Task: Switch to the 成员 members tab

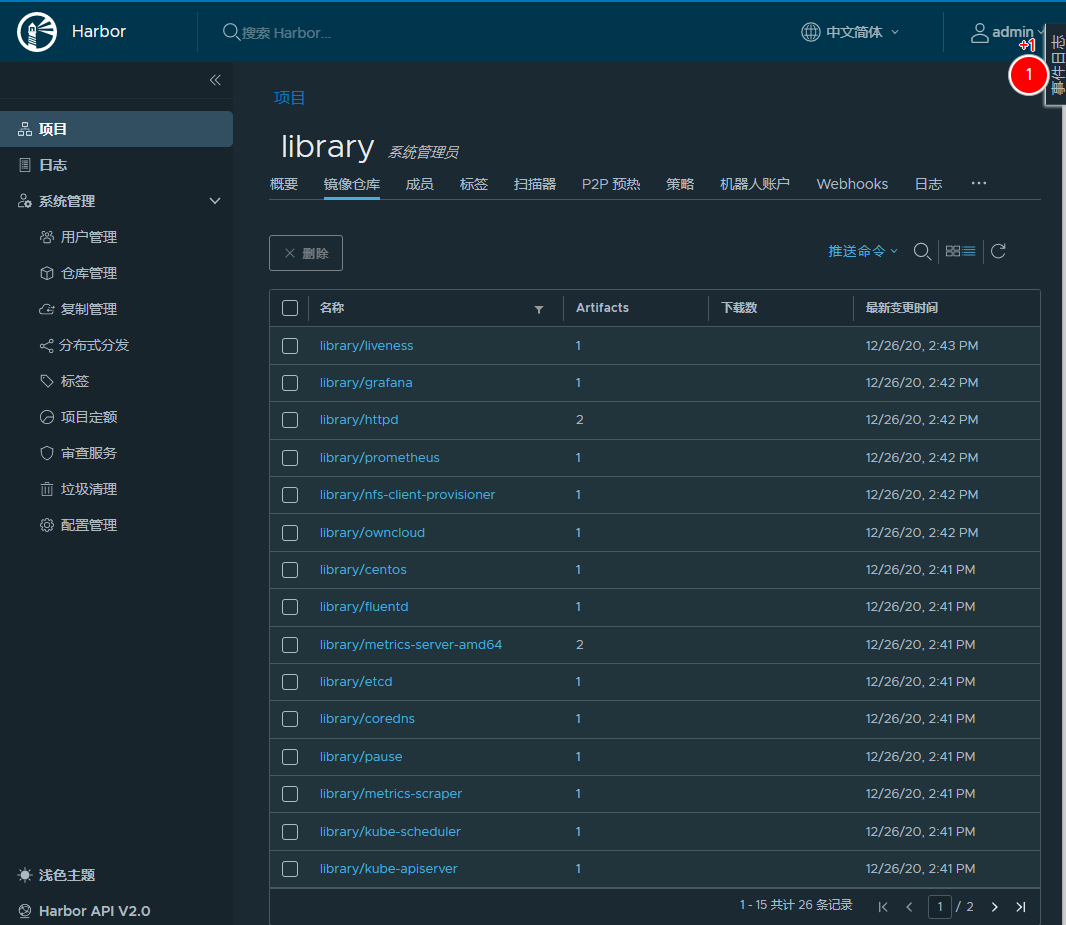Action: pyautogui.click(x=419, y=184)
